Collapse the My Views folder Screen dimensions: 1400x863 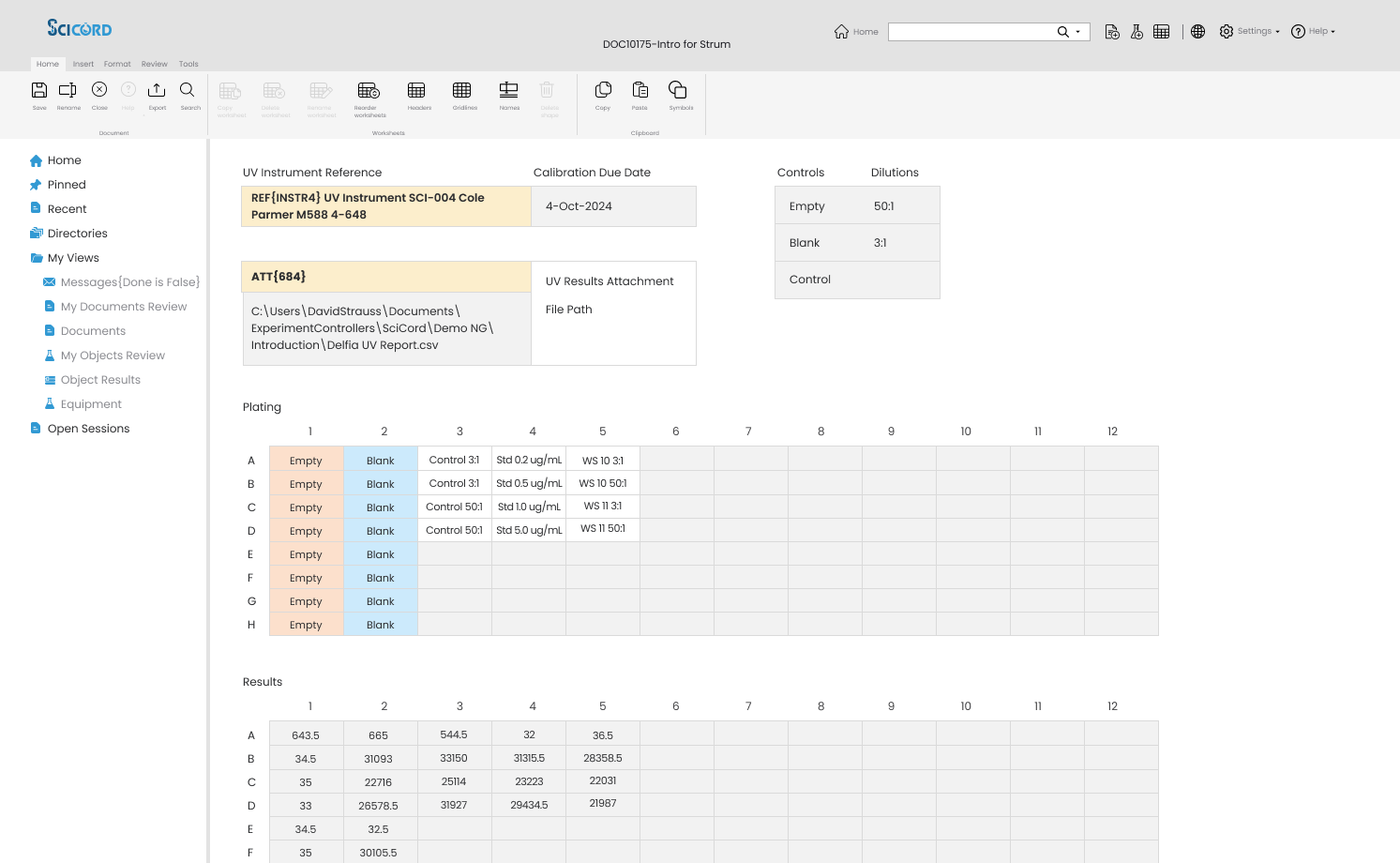(x=73, y=258)
